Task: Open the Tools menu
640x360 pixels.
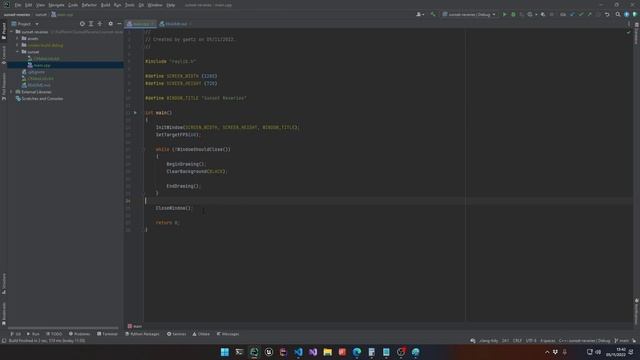Action: (x=130, y=5)
